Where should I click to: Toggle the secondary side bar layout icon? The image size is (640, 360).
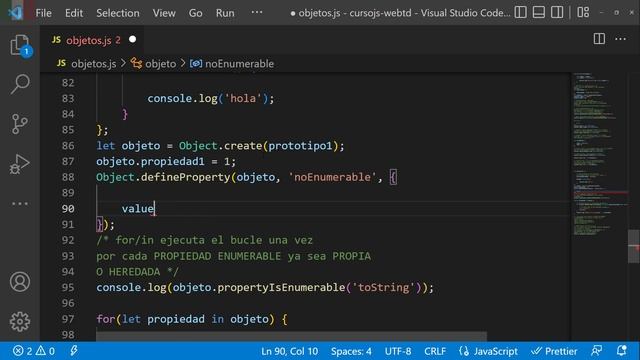[557, 12]
